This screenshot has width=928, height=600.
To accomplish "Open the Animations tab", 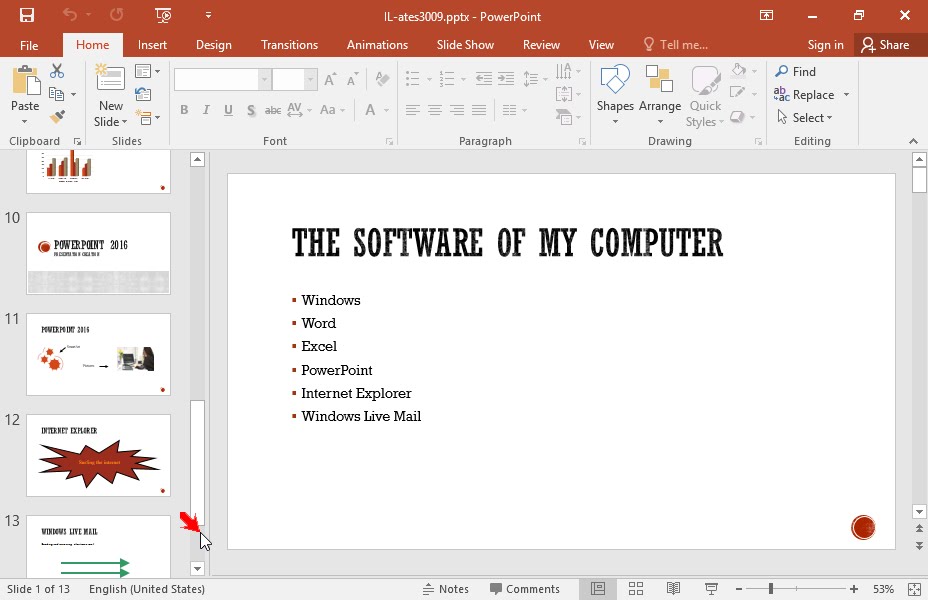I will pos(377,45).
